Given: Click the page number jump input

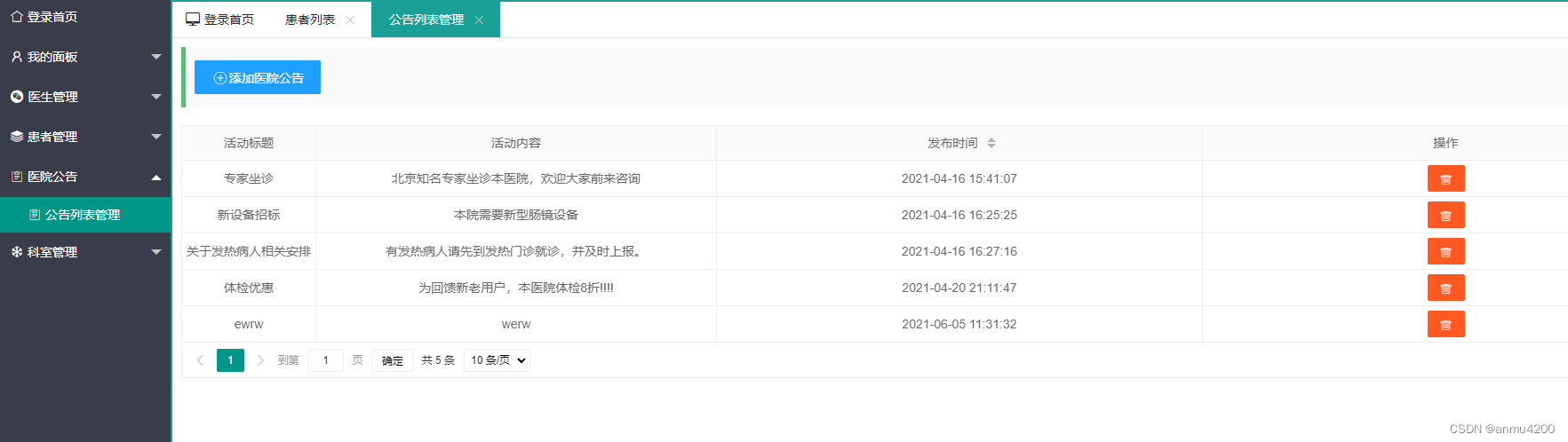Looking at the screenshot, I should click(326, 360).
